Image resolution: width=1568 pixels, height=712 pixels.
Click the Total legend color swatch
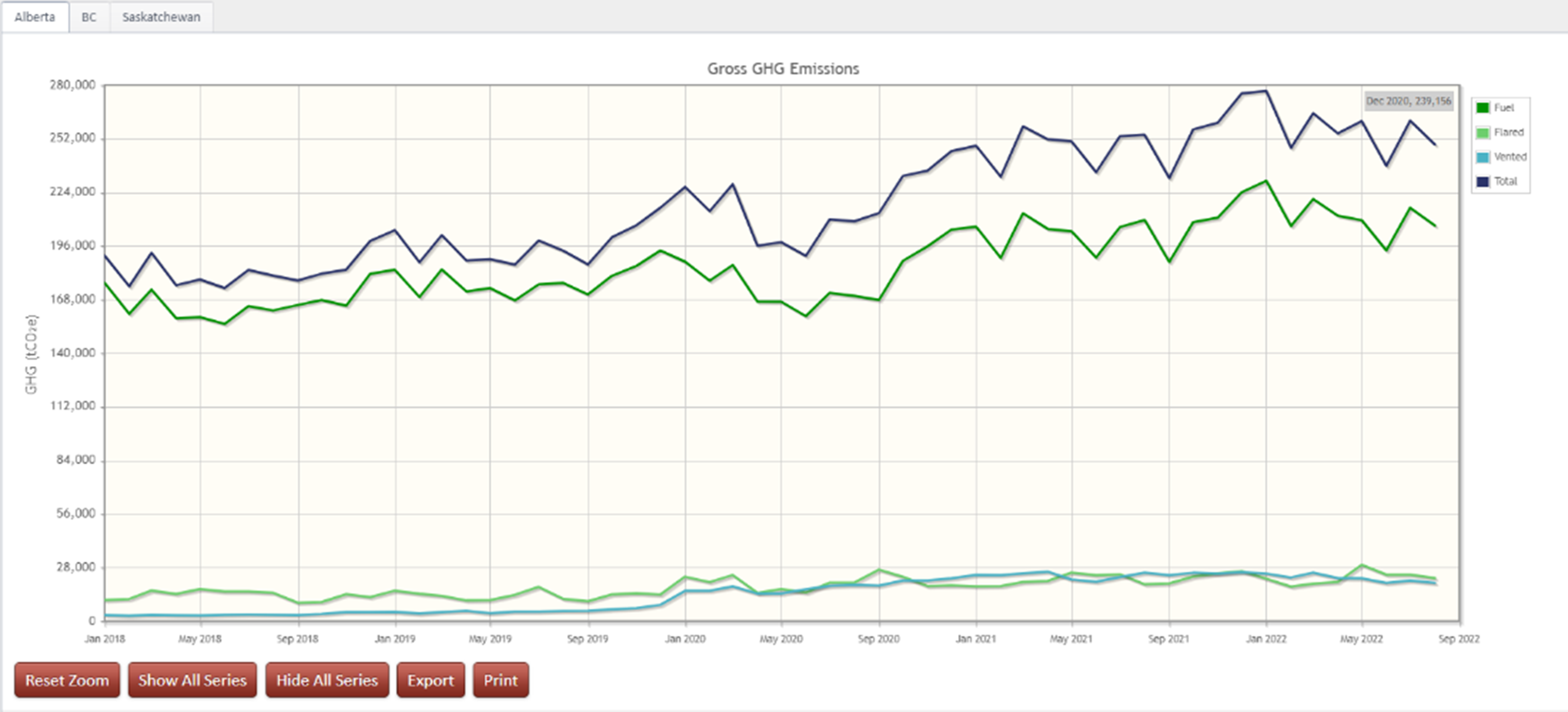[x=1483, y=181]
